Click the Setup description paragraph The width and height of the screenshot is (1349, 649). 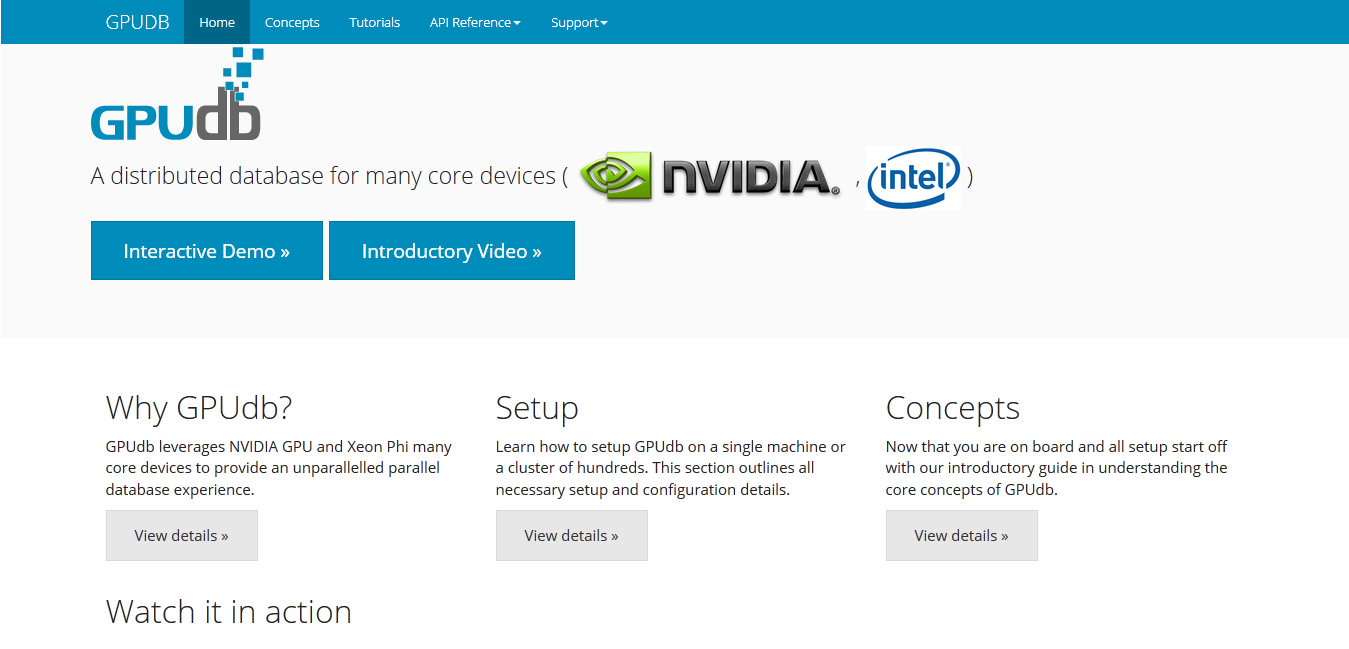(670, 468)
